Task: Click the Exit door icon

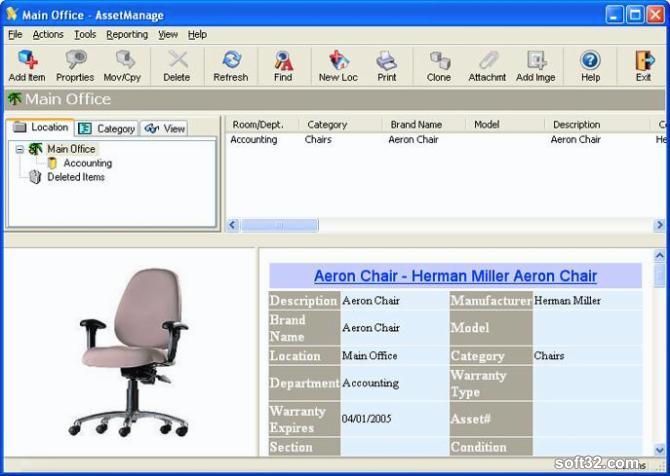Action: click(x=644, y=60)
